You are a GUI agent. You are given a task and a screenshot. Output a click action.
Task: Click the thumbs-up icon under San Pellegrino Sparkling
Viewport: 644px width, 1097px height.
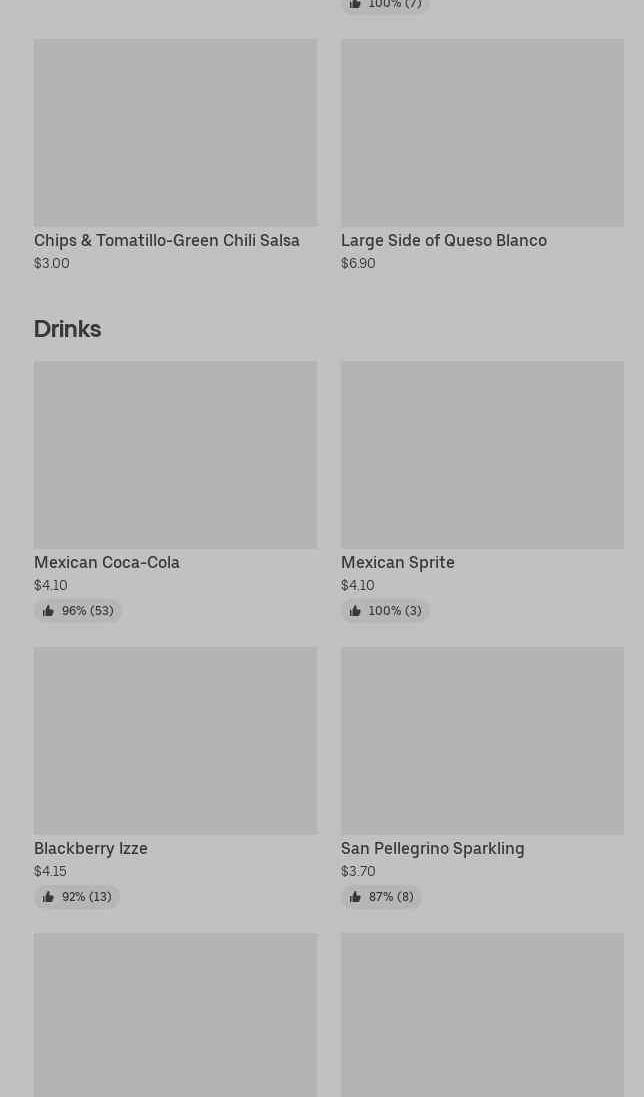click(x=355, y=897)
